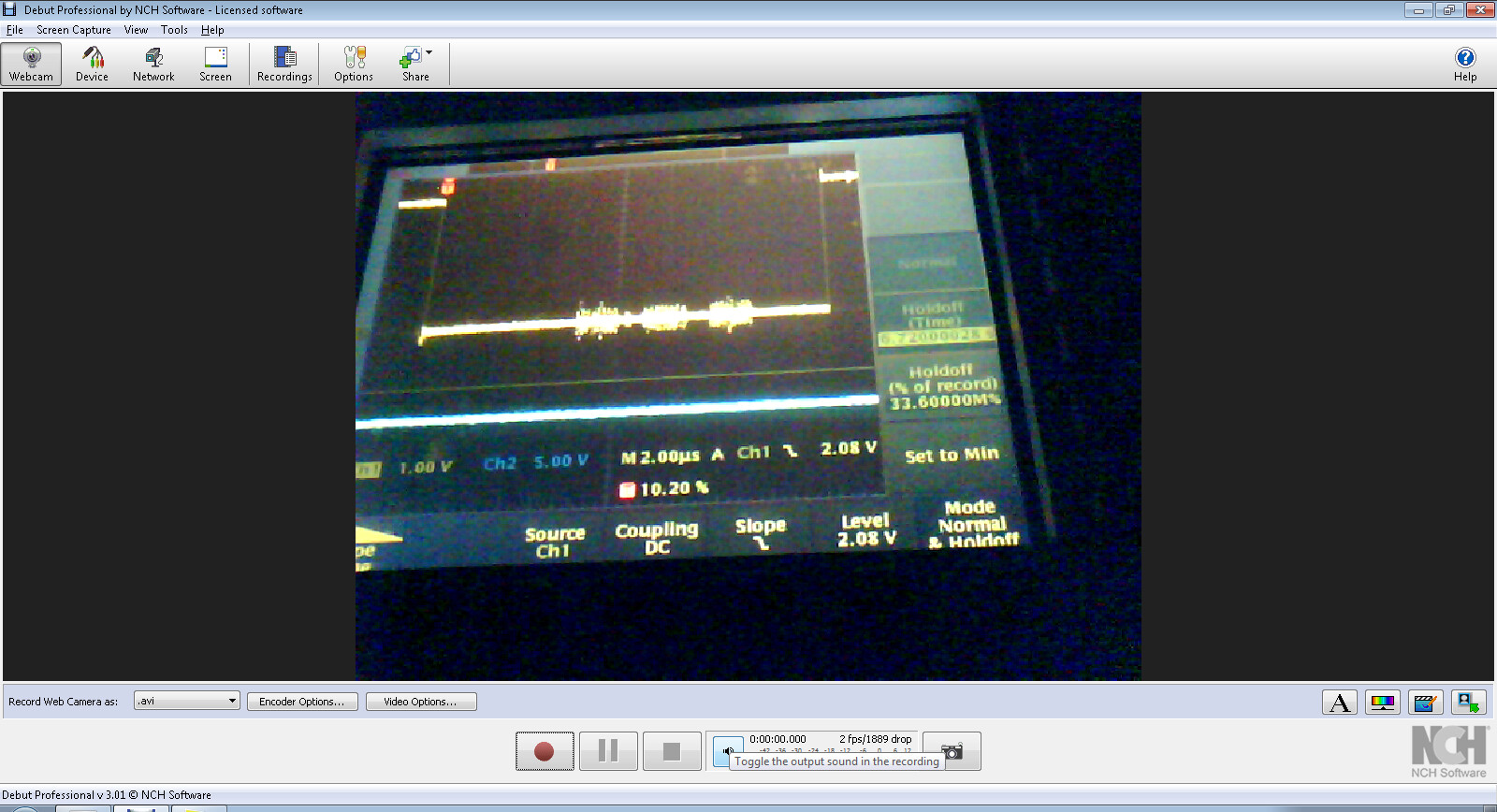Click the Encoder Options button
Screen dimensions: 1497x812
point(302,702)
